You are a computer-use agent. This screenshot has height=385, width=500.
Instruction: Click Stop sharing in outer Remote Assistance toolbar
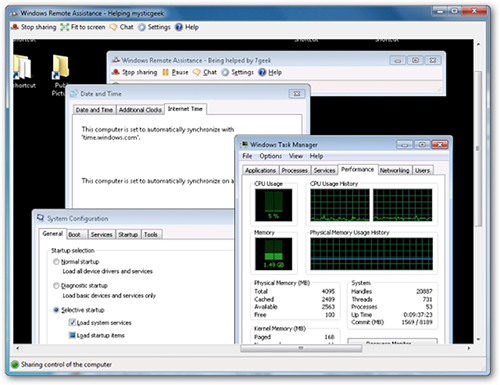point(34,27)
